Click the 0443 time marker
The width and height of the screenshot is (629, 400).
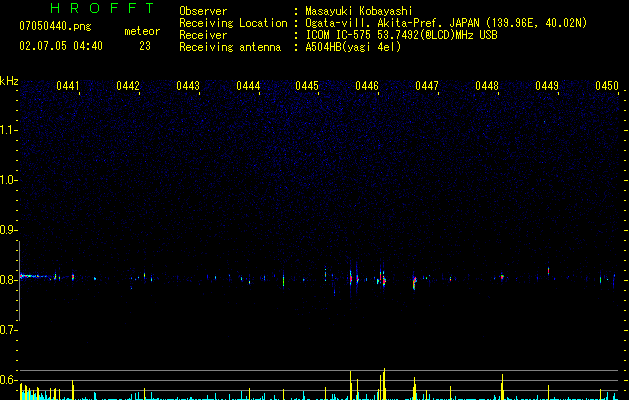tap(188, 86)
